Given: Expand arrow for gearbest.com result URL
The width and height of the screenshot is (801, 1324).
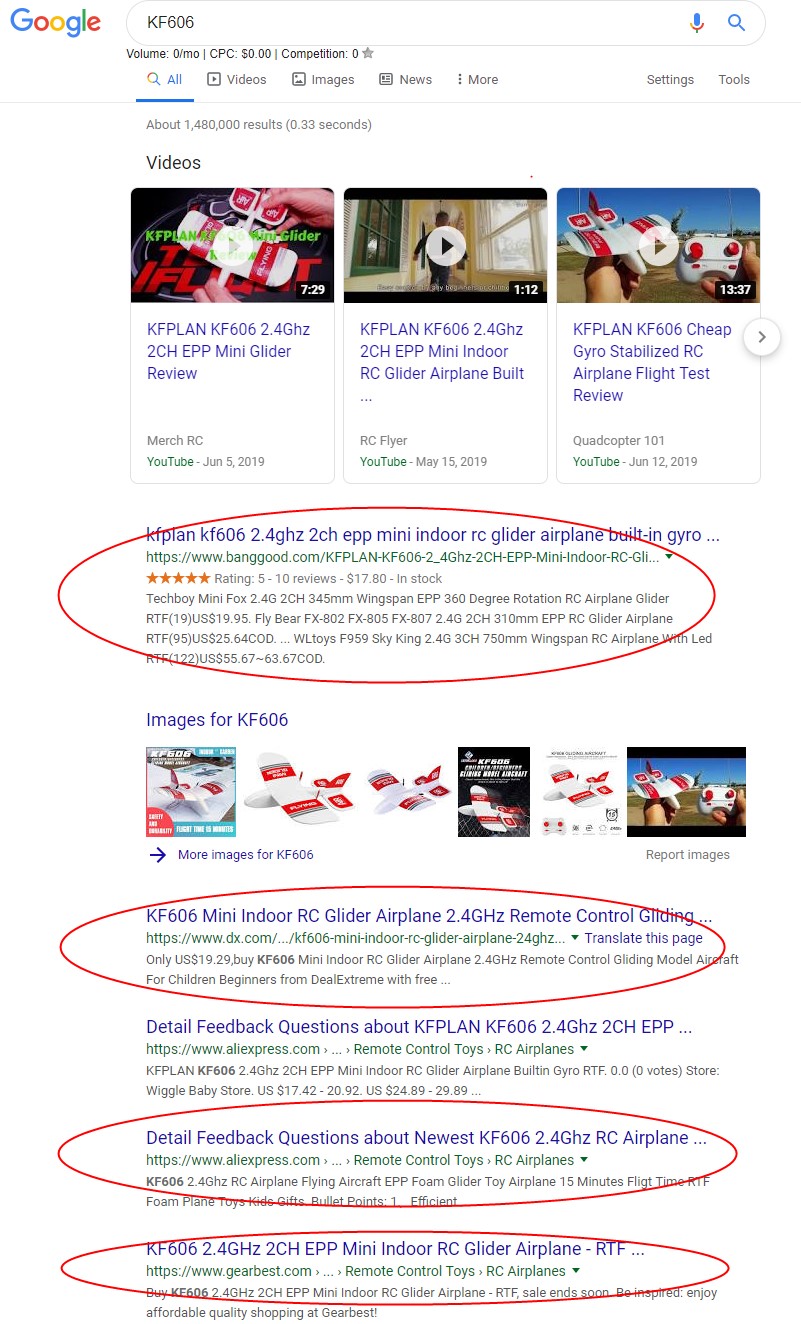Looking at the screenshot, I should click(576, 1271).
